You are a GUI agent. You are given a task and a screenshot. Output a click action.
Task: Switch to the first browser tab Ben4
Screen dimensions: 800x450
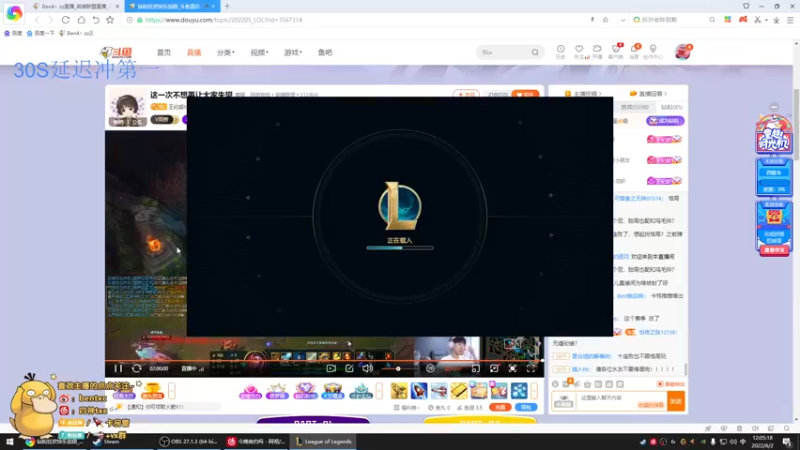[75, 6]
